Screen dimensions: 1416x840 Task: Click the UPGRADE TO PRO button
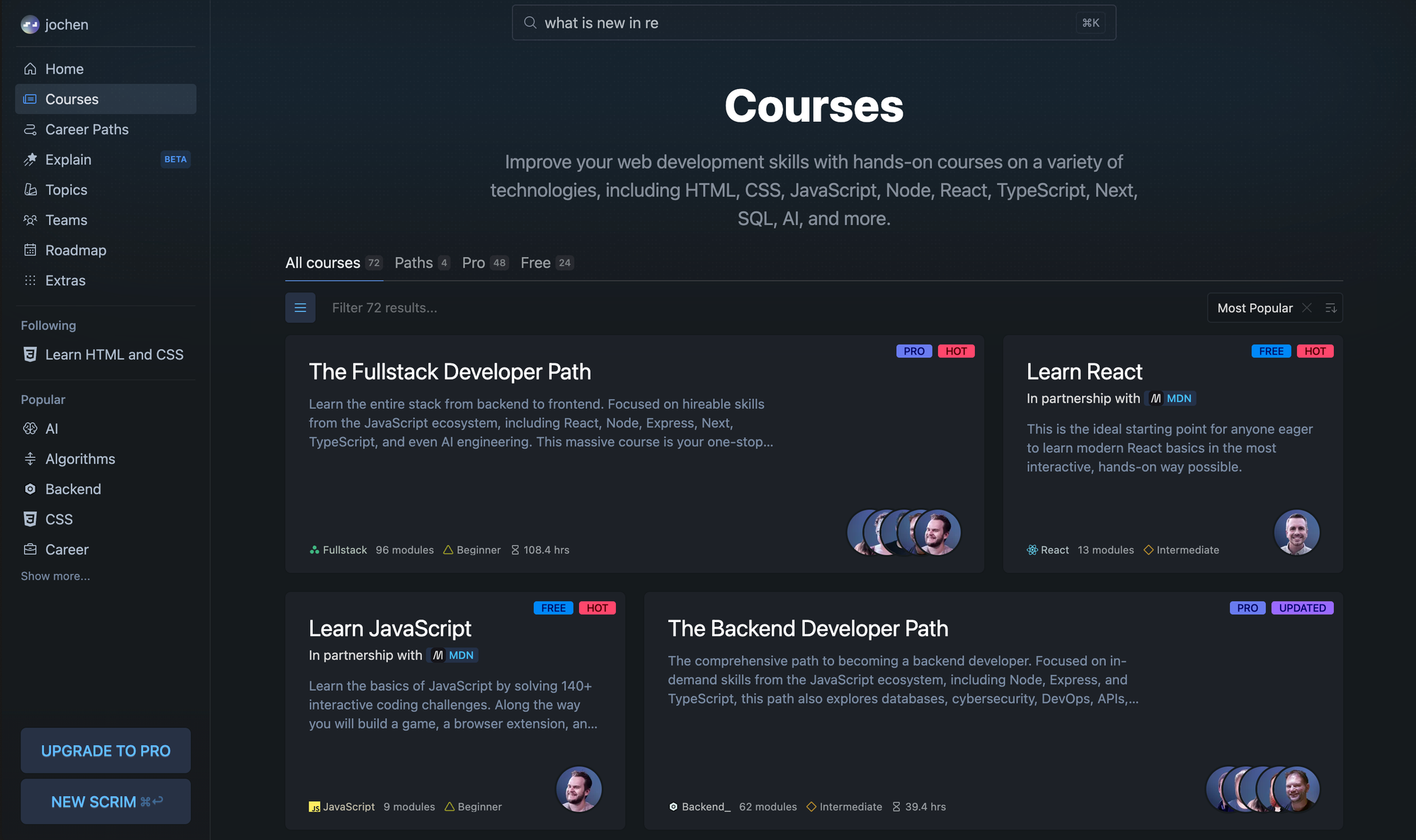[x=105, y=751]
